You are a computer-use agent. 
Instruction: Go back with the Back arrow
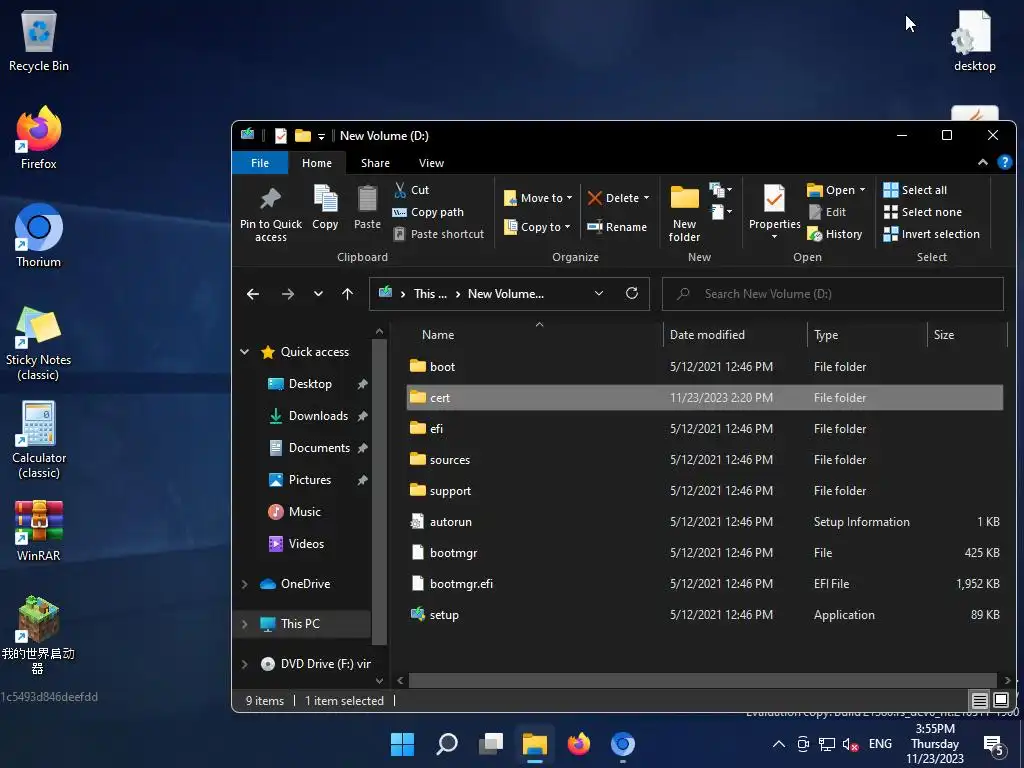[x=253, y=295]
